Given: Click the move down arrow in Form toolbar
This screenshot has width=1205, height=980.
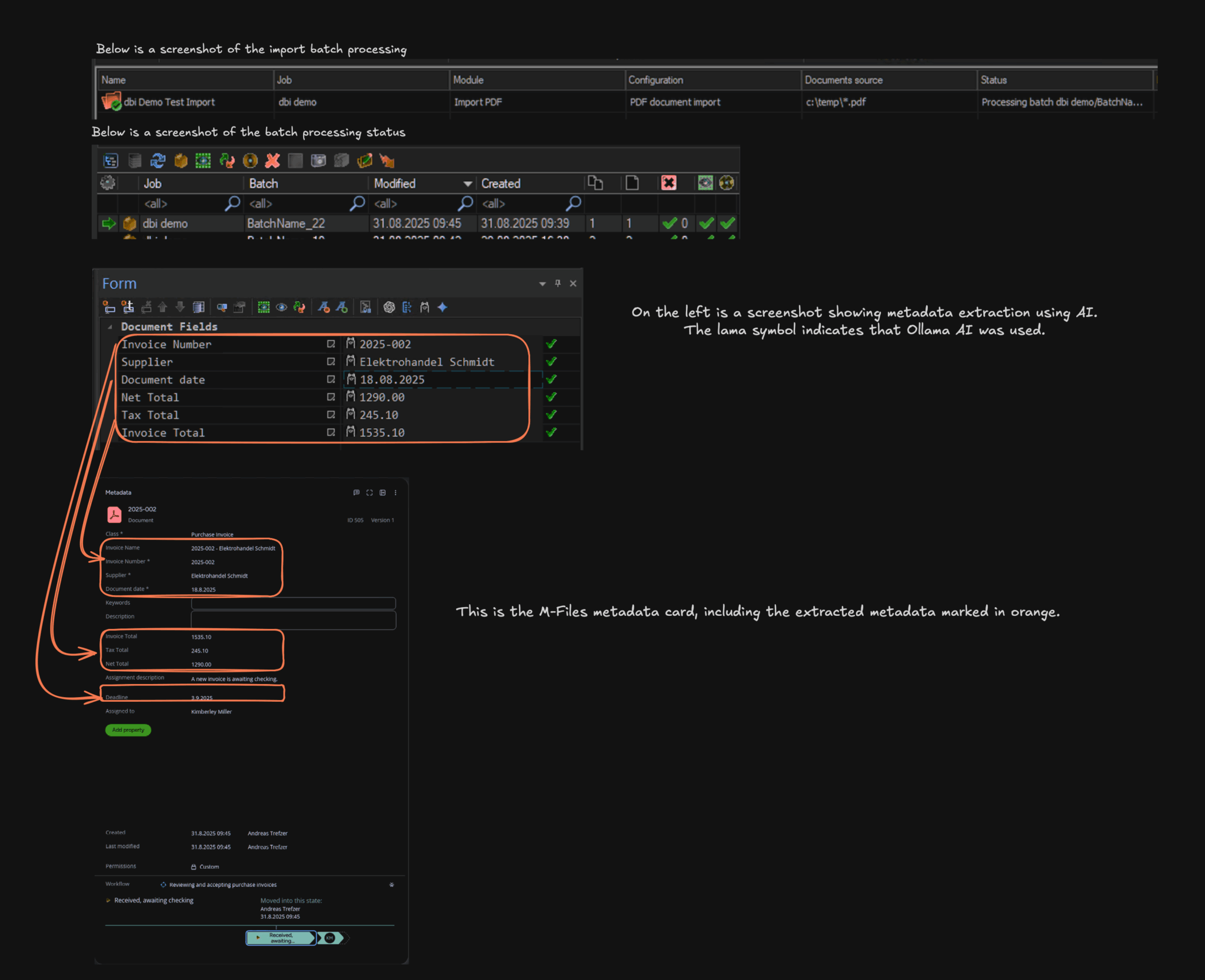Looking at the screenshot, I should [180, 307].
